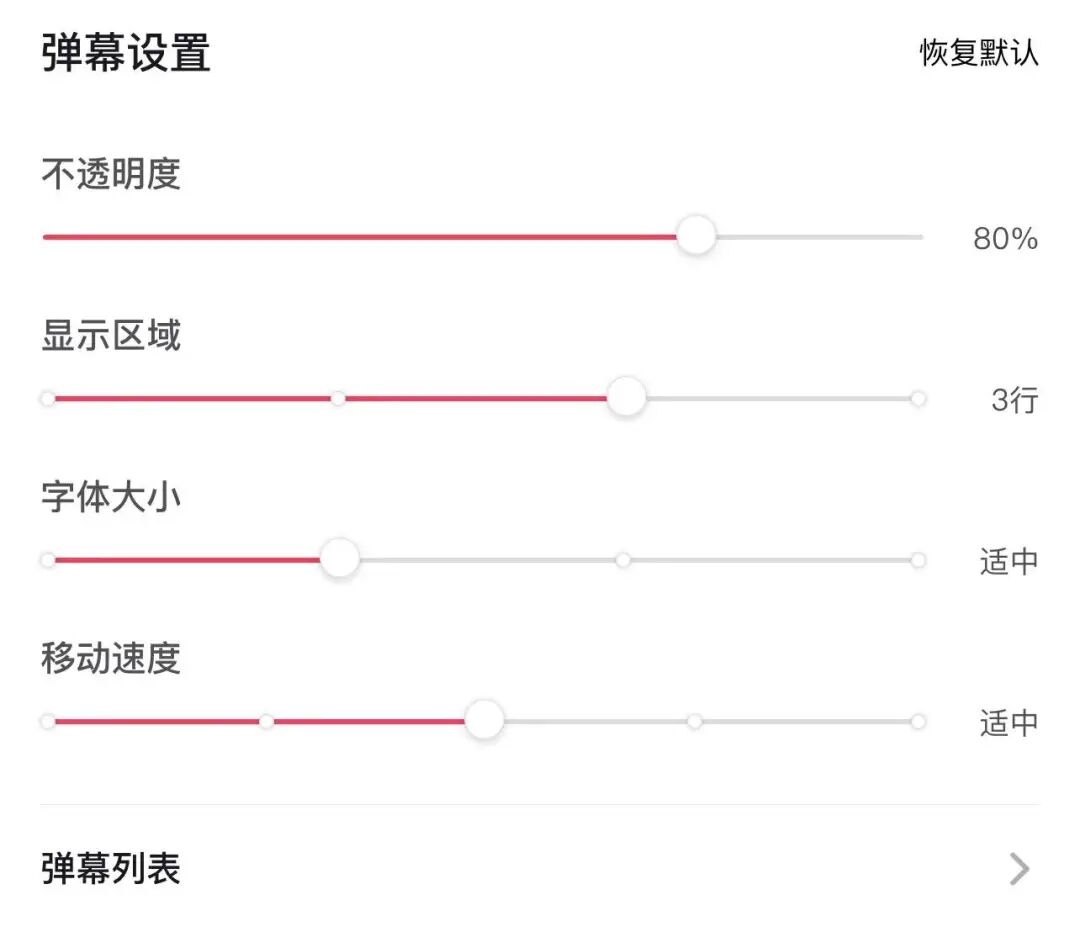This screenshot has height=932, width=1080.
Task: Open the 弹幕列表 screen
Action: pyautogui.click(x=110, y=870)
